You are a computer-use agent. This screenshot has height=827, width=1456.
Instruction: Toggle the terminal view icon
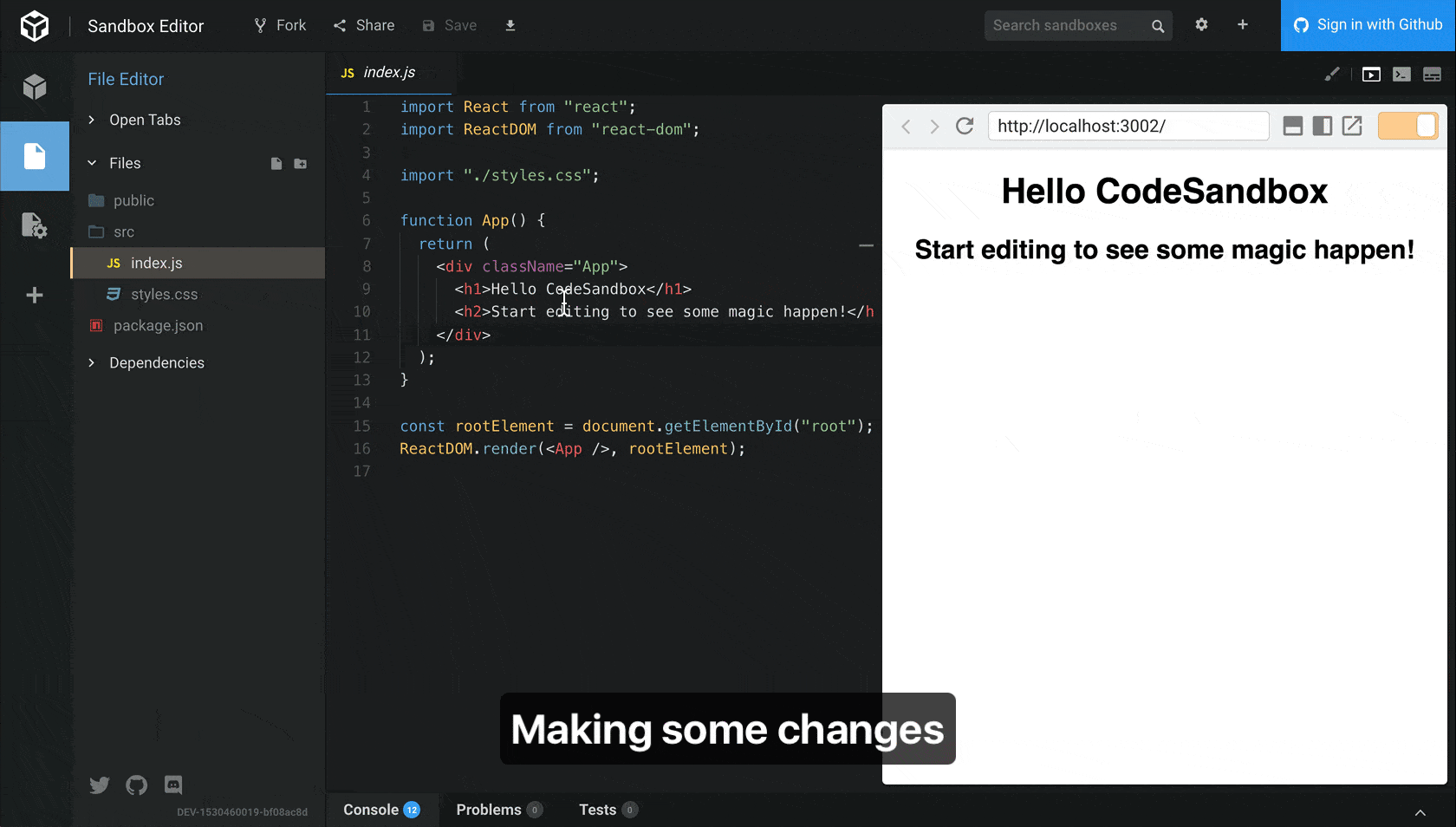[1401, 75]
